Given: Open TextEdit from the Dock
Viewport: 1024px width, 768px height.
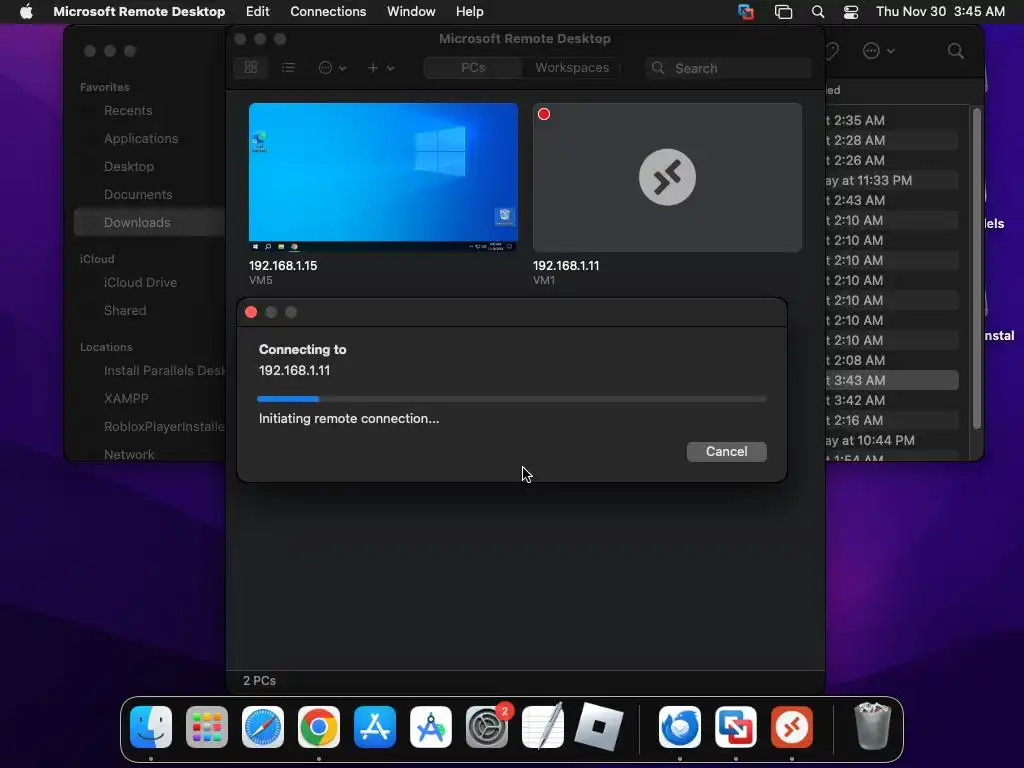Looking at the screenshot, I should click(x=543, y=727).
